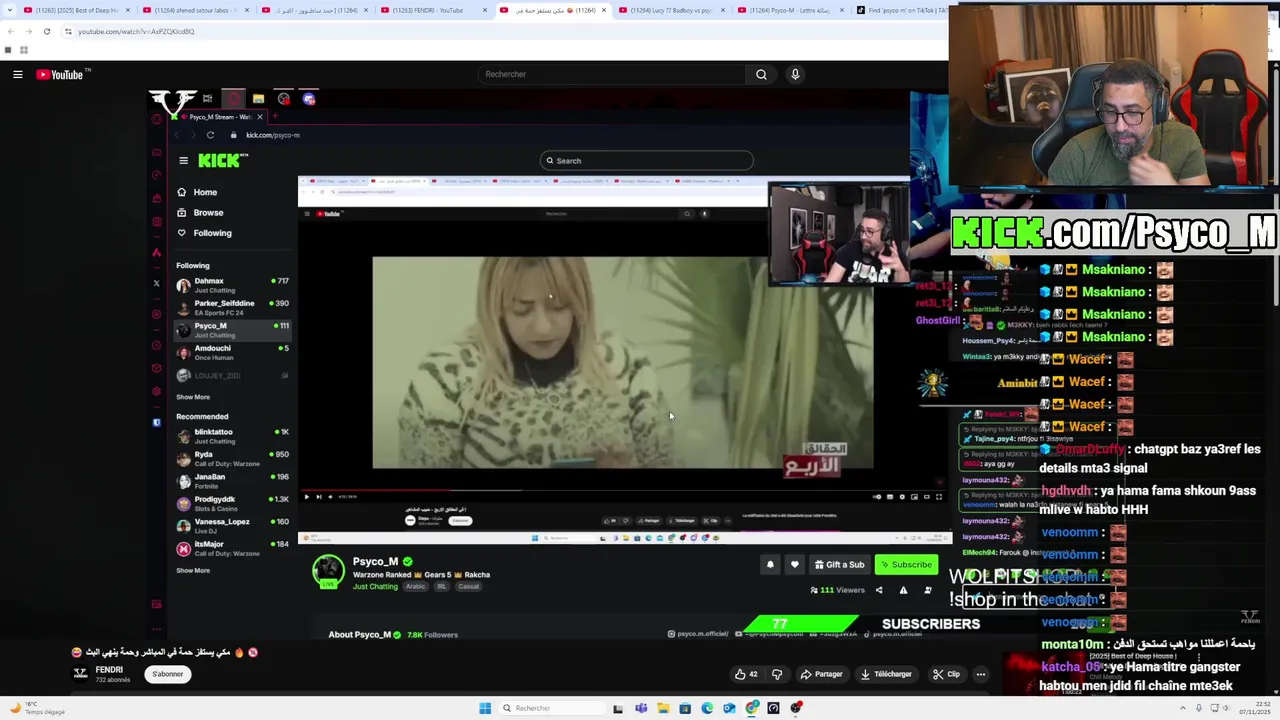This screenshot has width=1280, height=720.
Task: Click the FENDRI channel name
Action: [109, 669]
